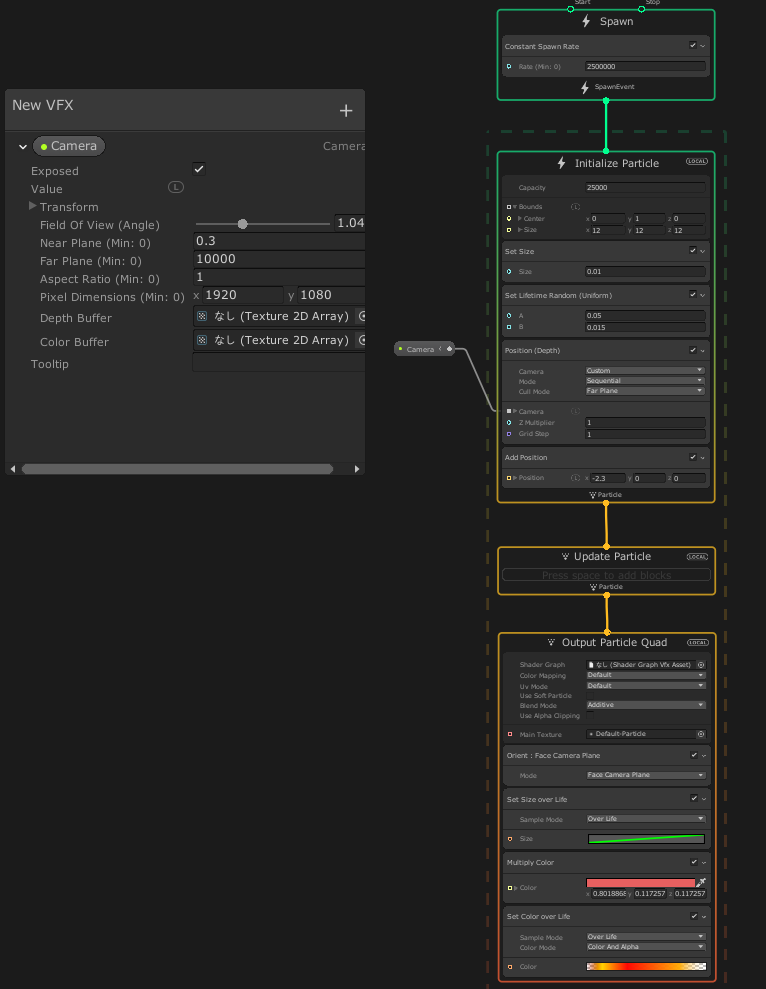The width and height of the screenshot is (766, 989).
Task: Select the Spawn context header
Action: pos(606,21)
